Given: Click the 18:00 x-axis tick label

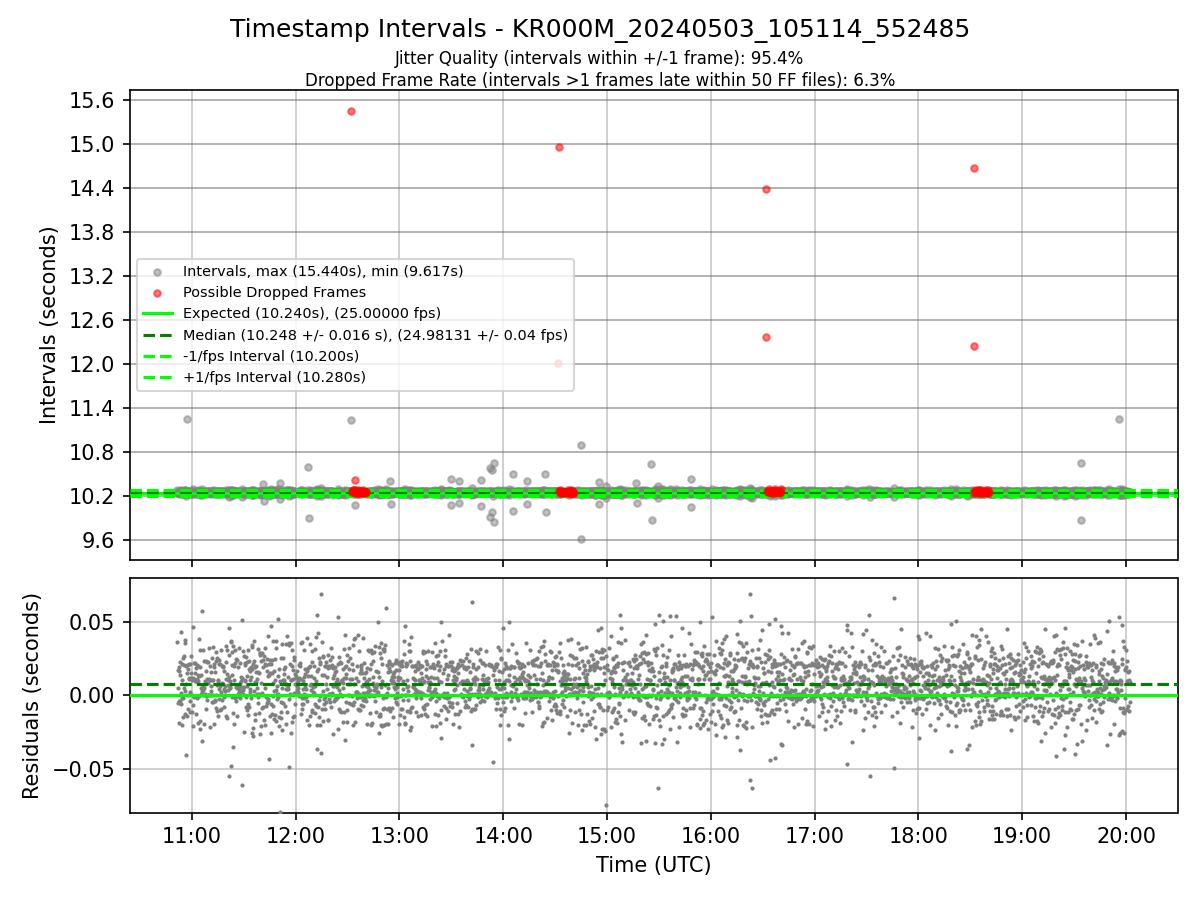Looking at the screenshot, I should 918,834.
